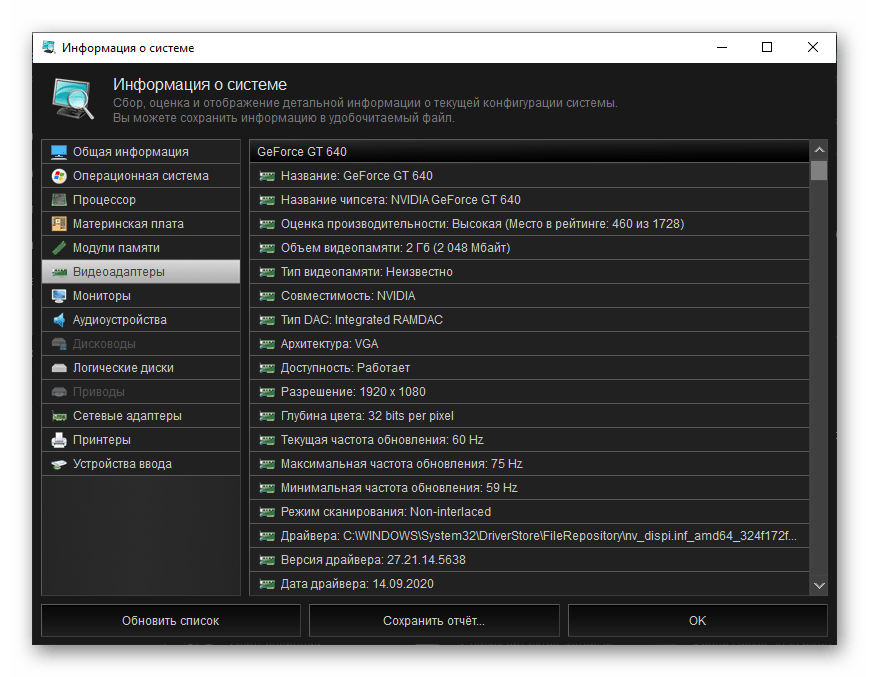Click the card icon in the Разрешение row
The height and width of the screenshot is (677, 869).
[267, 392]
